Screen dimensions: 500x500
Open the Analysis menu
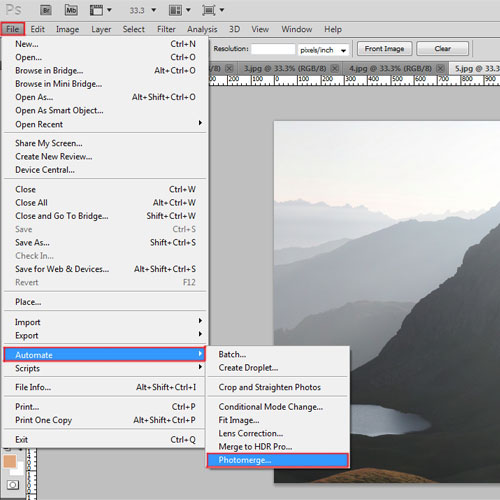click(202, 29)
